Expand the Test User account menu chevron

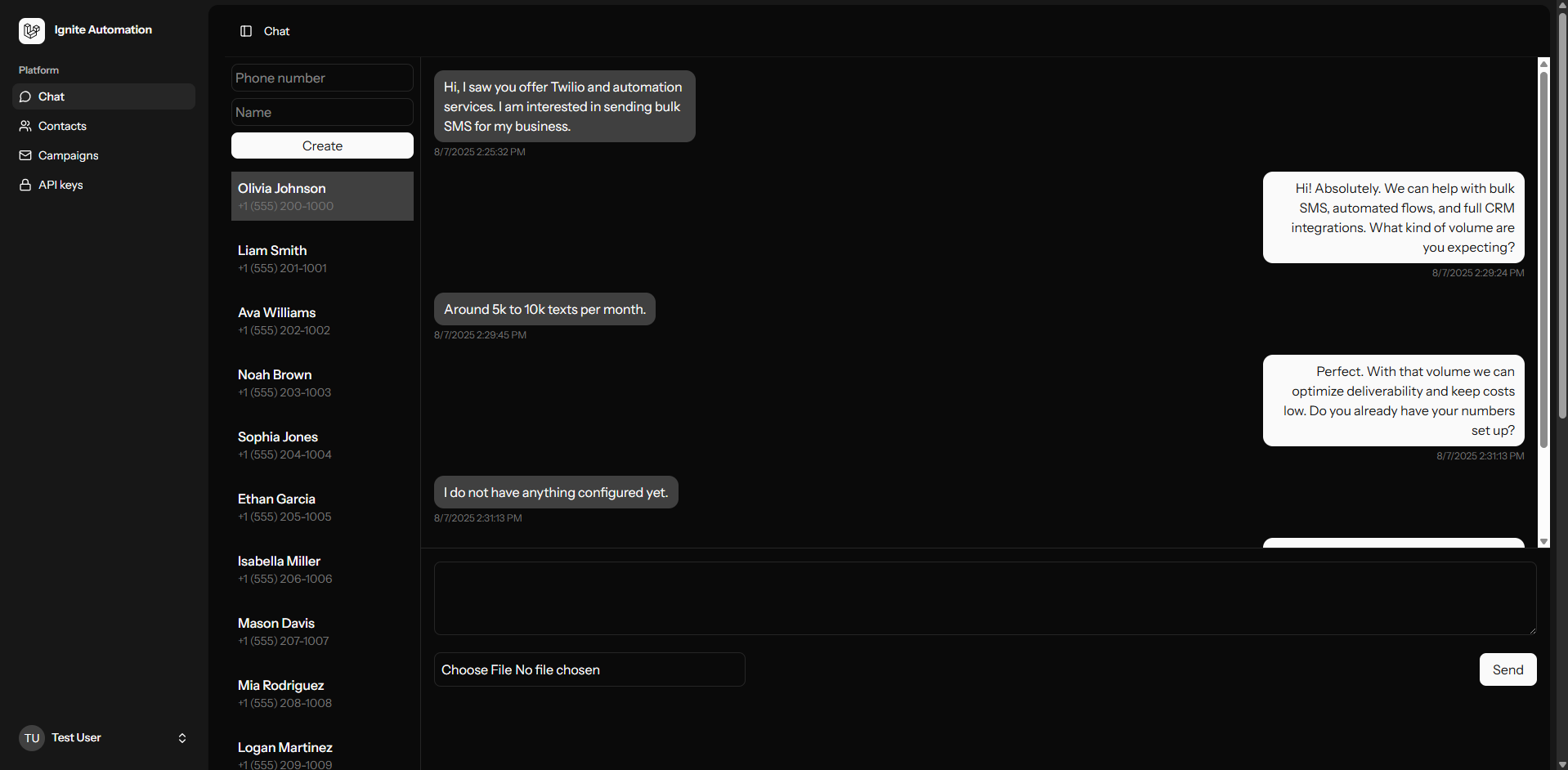(x=182, y=737)
